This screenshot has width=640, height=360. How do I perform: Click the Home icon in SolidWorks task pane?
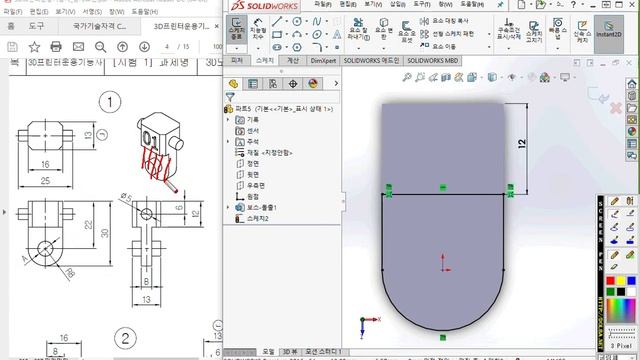coord(632,84)
